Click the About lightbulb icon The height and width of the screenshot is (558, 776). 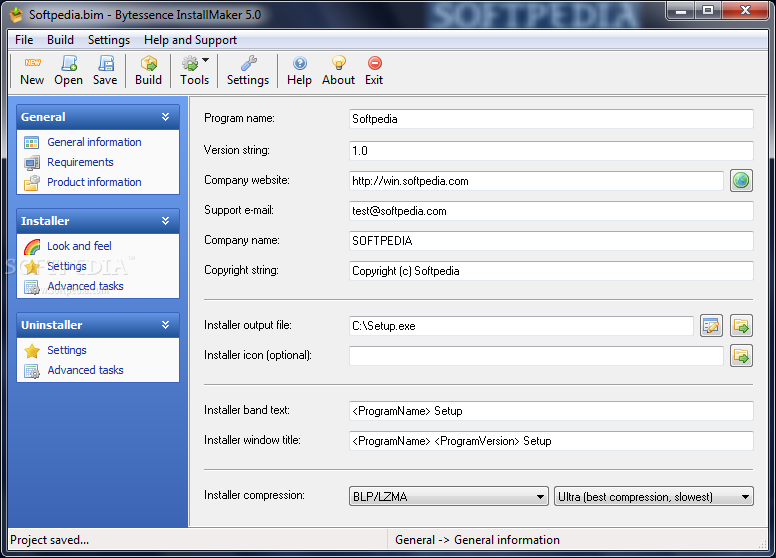point(339,63)
